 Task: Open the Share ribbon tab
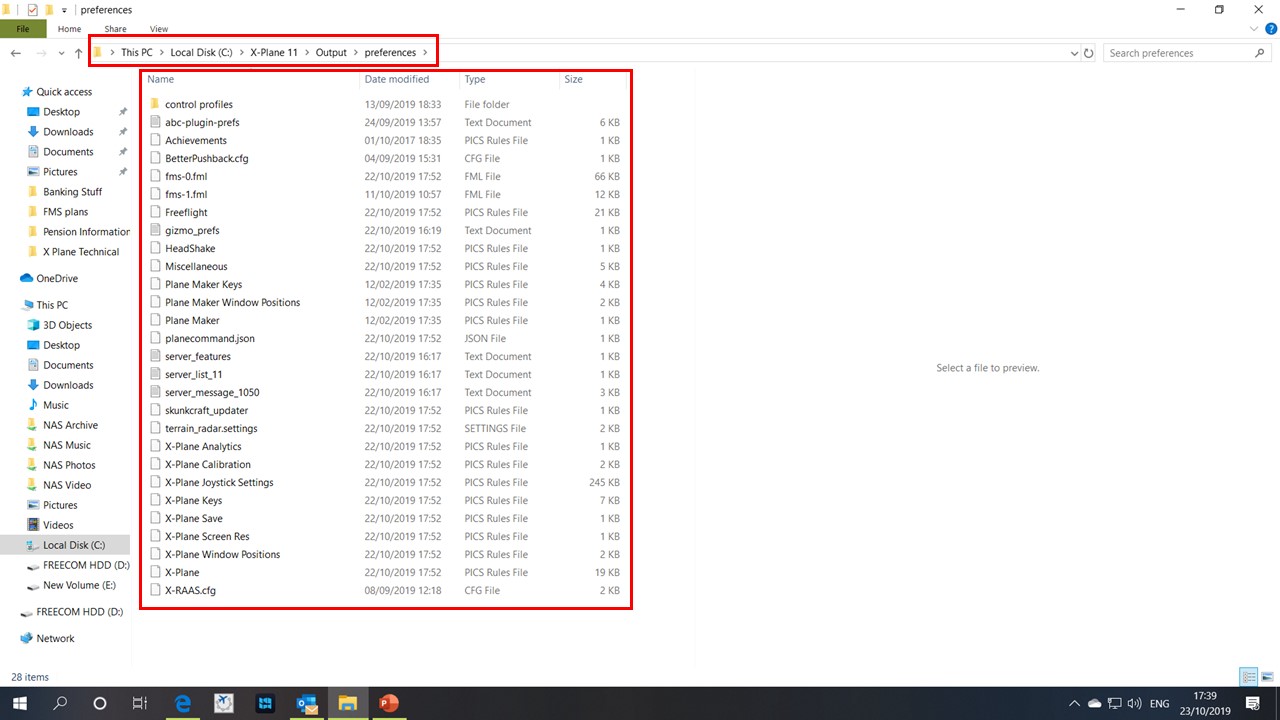(115, 29)
